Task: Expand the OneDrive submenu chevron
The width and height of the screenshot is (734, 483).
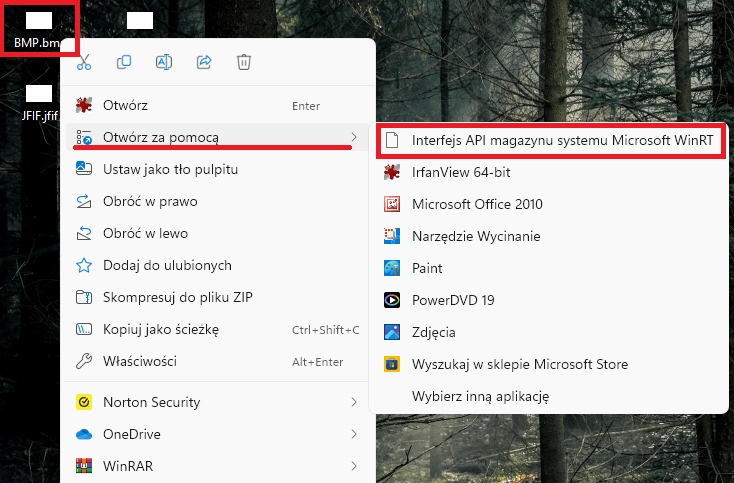Action: 354,434
